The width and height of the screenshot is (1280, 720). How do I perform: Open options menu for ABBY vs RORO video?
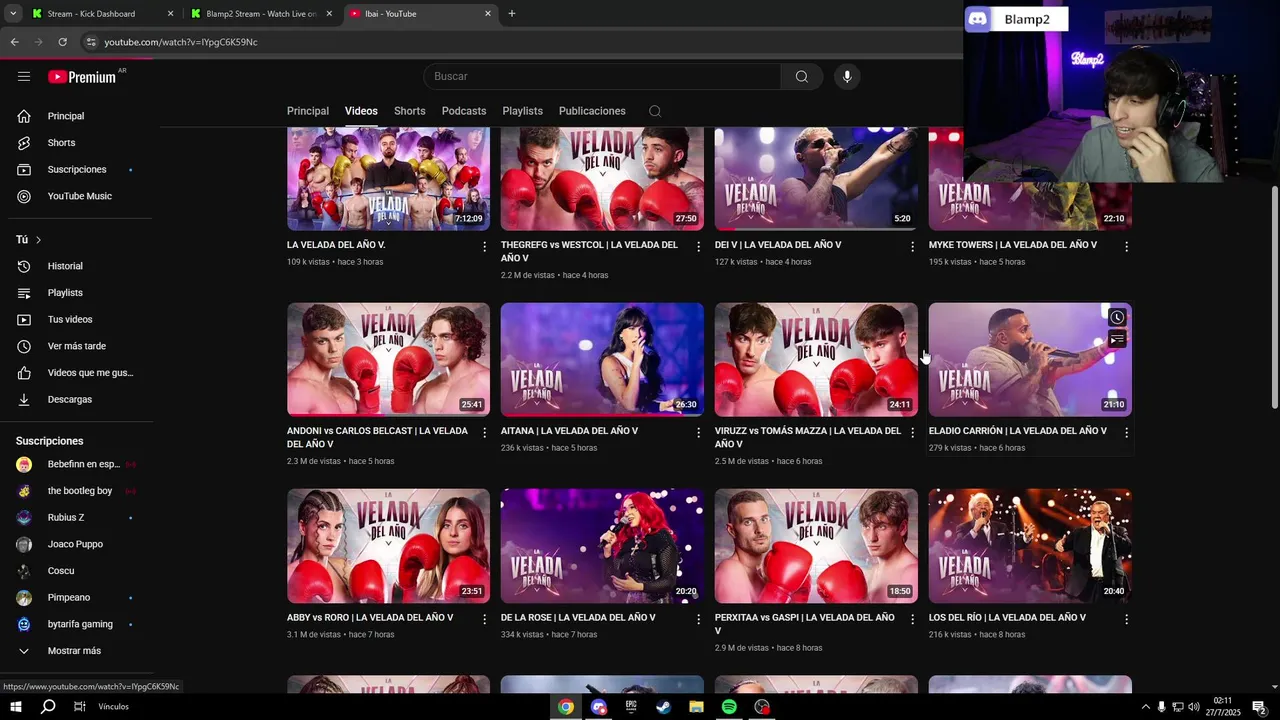pos(485,619)
